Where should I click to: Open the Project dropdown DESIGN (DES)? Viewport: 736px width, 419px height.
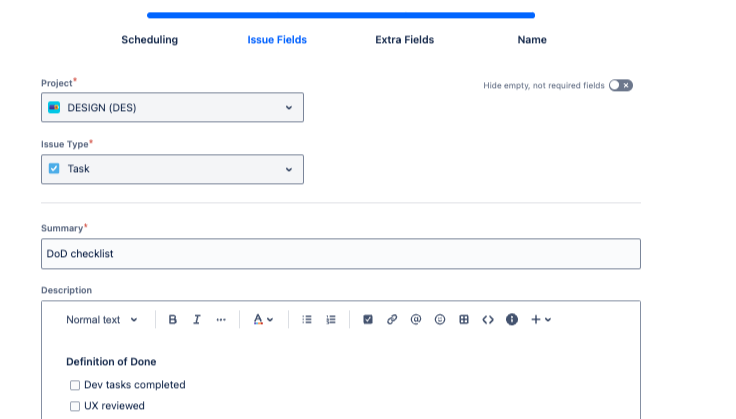(172, 108)
